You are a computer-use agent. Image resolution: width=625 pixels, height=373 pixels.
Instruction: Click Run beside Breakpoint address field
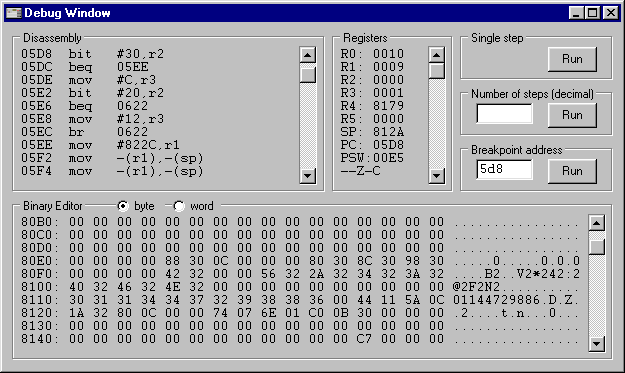(572, 171)
